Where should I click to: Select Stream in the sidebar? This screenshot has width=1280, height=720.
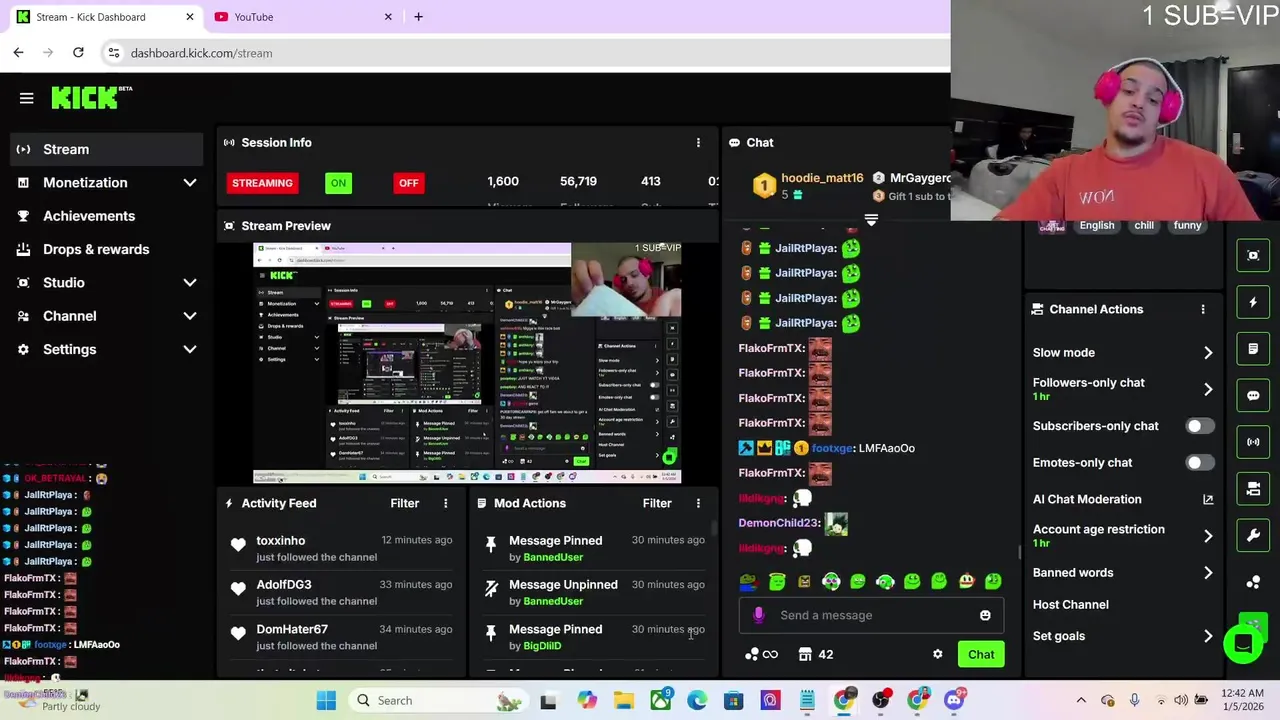coord(106,149)
